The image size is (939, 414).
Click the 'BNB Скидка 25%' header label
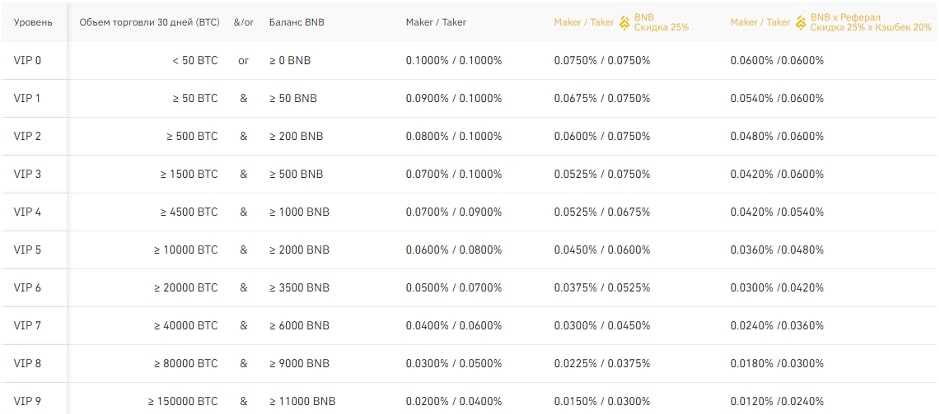661,22
